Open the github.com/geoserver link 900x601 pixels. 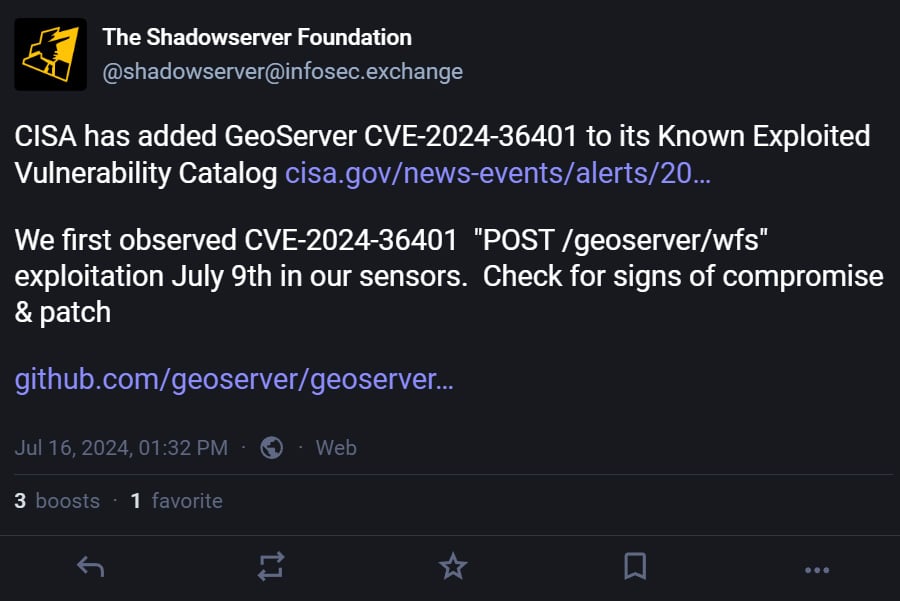234,380
